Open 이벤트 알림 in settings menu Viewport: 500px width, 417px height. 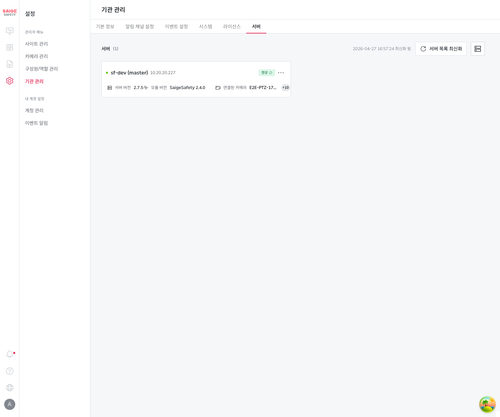37,123
